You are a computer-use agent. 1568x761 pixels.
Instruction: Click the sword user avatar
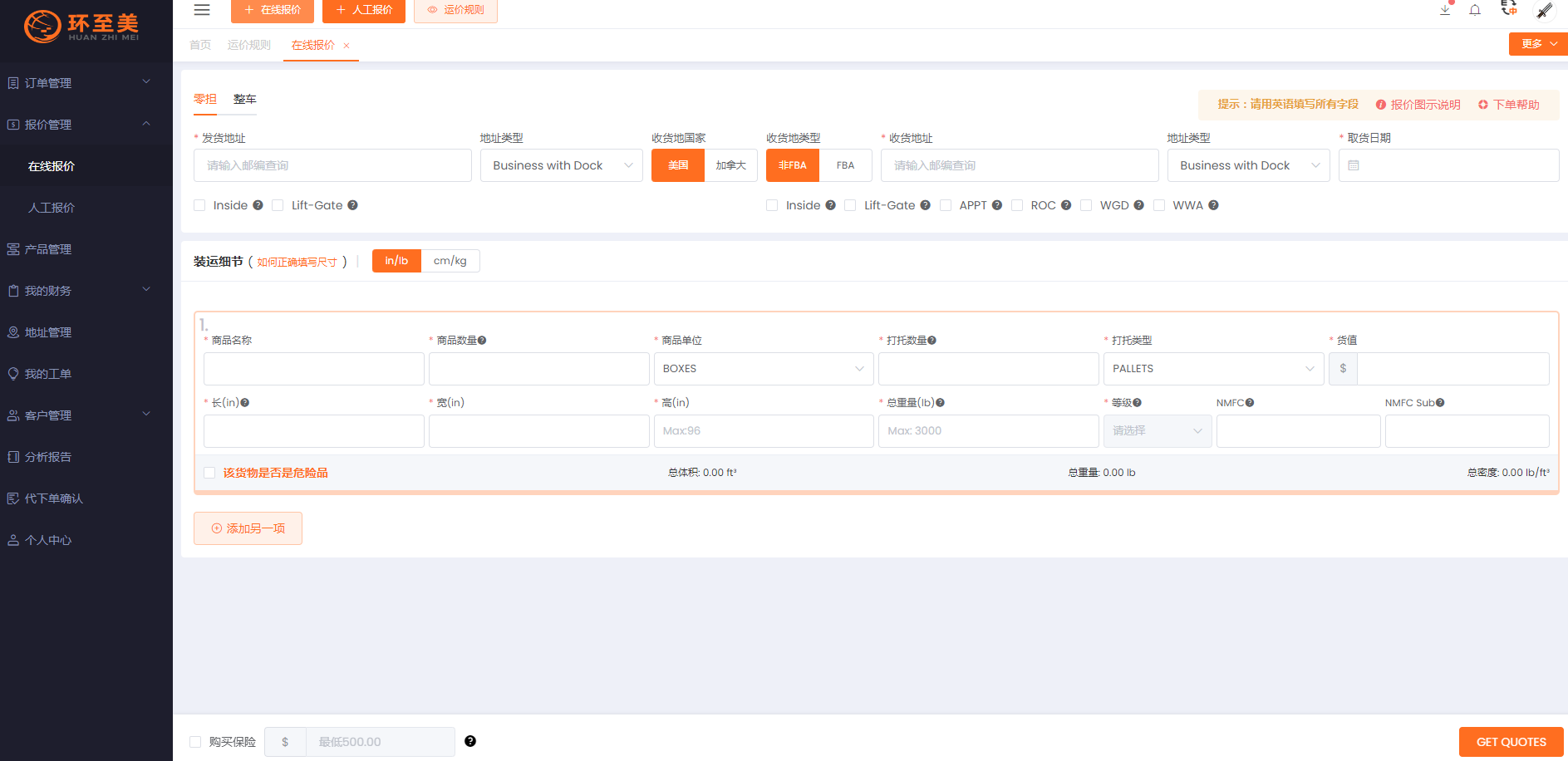tap(1544, 11)
